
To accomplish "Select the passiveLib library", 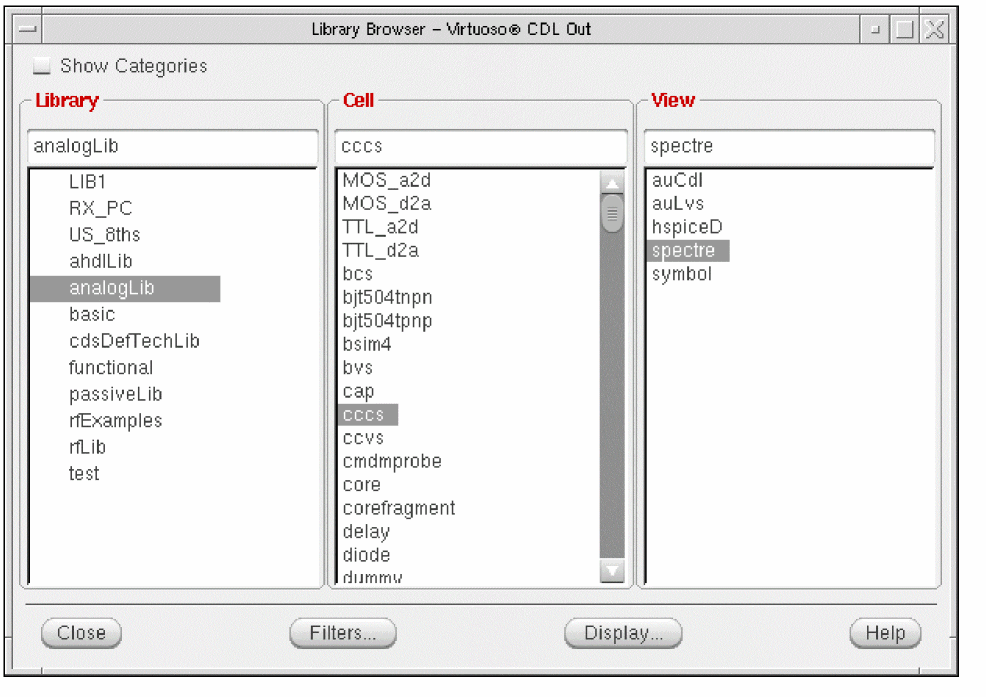I will pos(116,394).
